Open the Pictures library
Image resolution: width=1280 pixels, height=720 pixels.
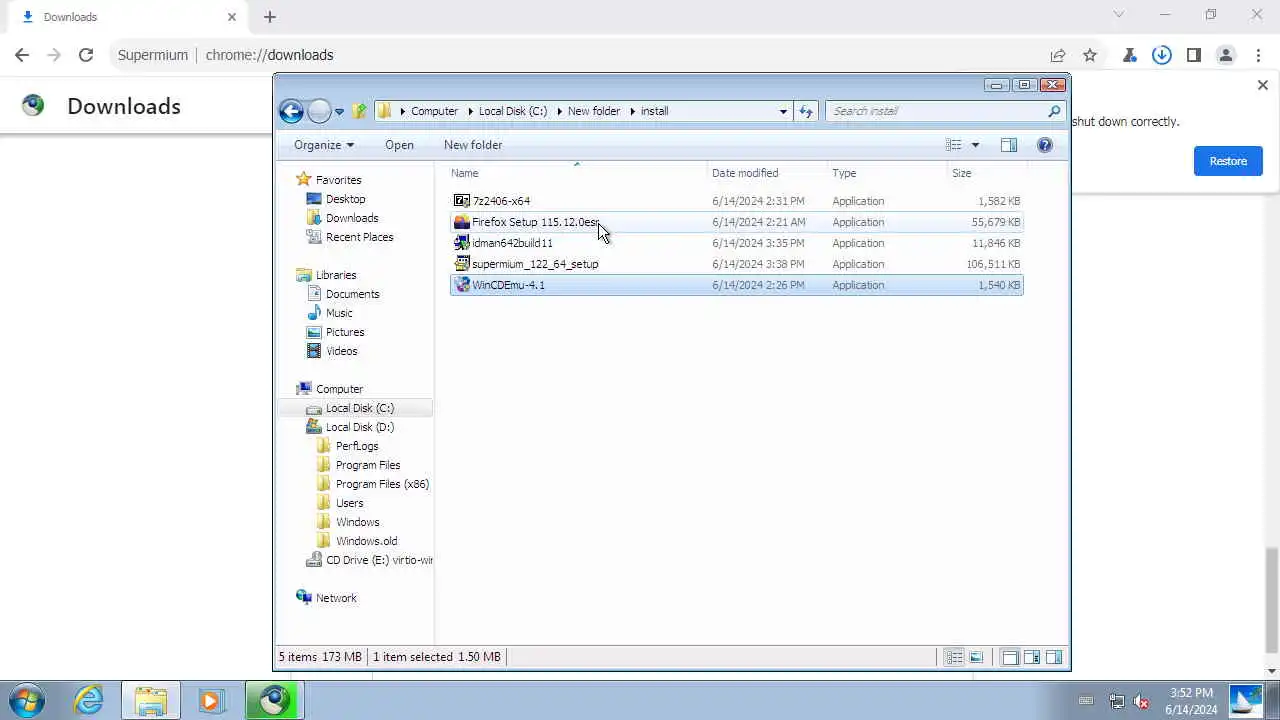click(x=345, y=332)
